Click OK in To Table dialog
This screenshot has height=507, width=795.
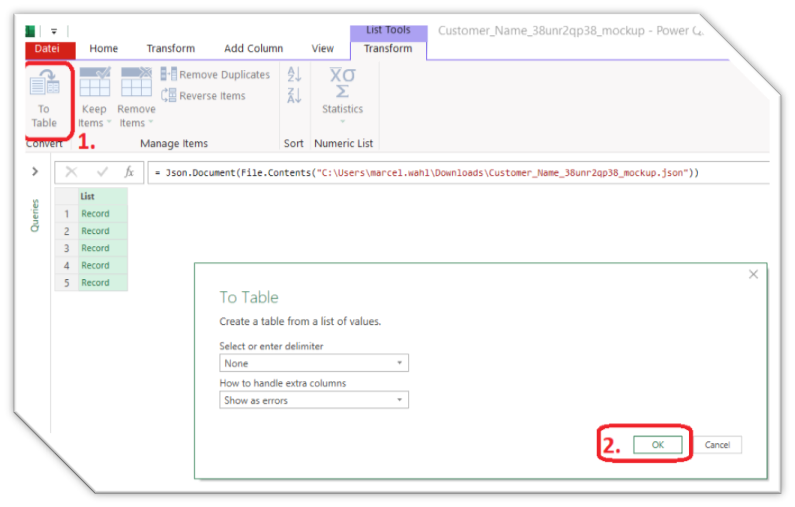point(657,444)
